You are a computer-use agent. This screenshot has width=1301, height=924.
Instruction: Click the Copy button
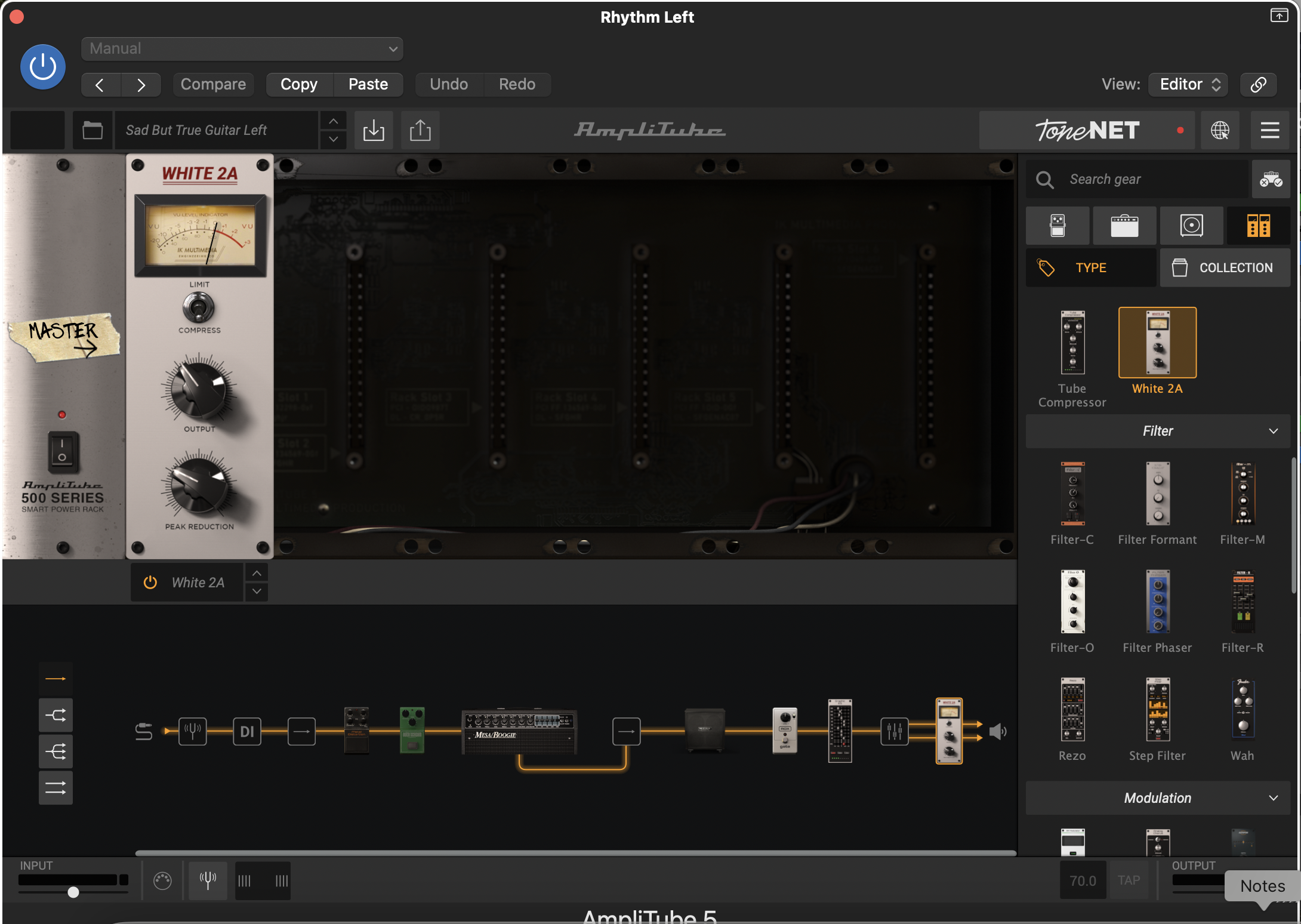click(299, 85)
